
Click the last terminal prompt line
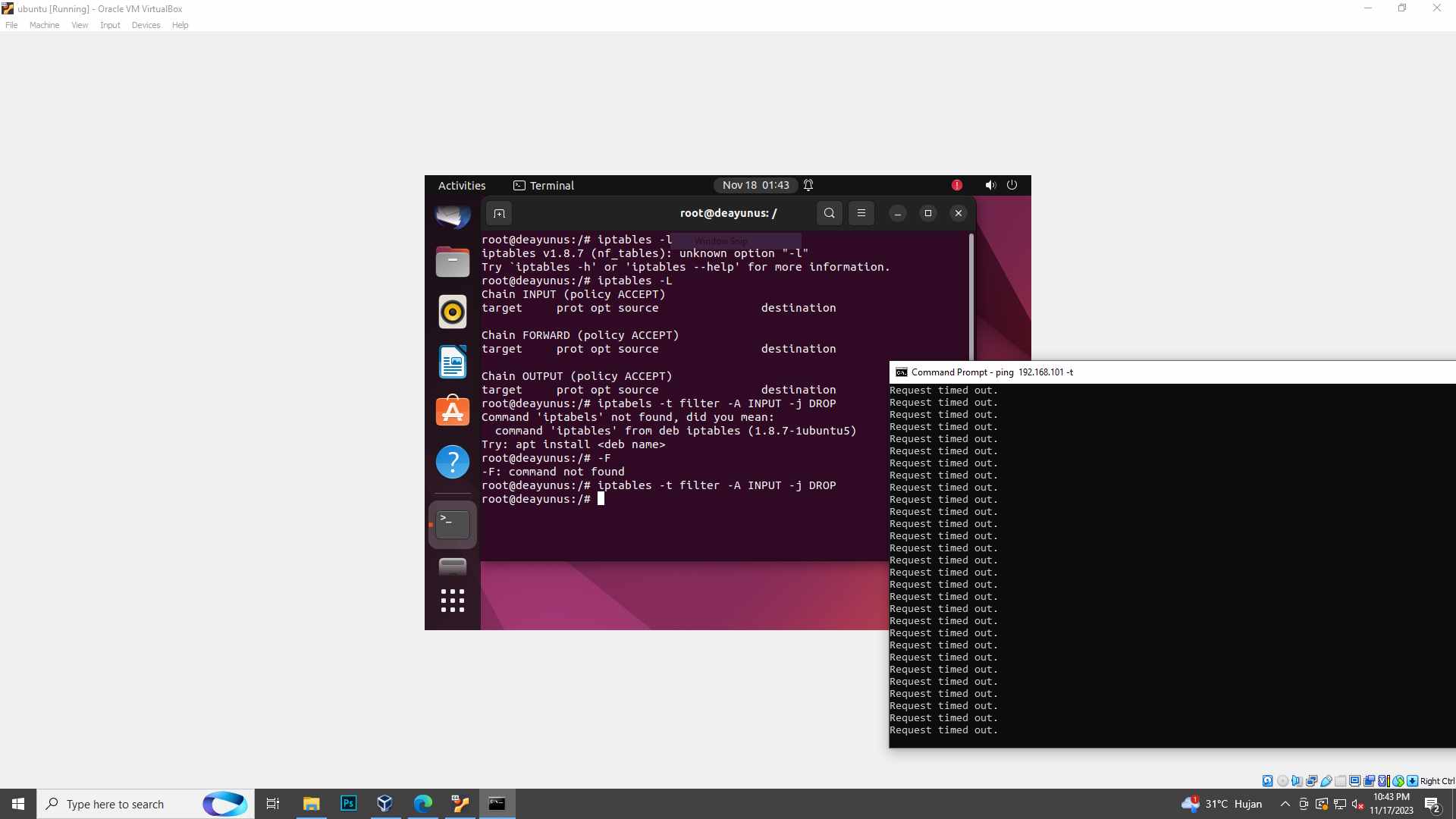pyautogui.click(x=543, y=499)
